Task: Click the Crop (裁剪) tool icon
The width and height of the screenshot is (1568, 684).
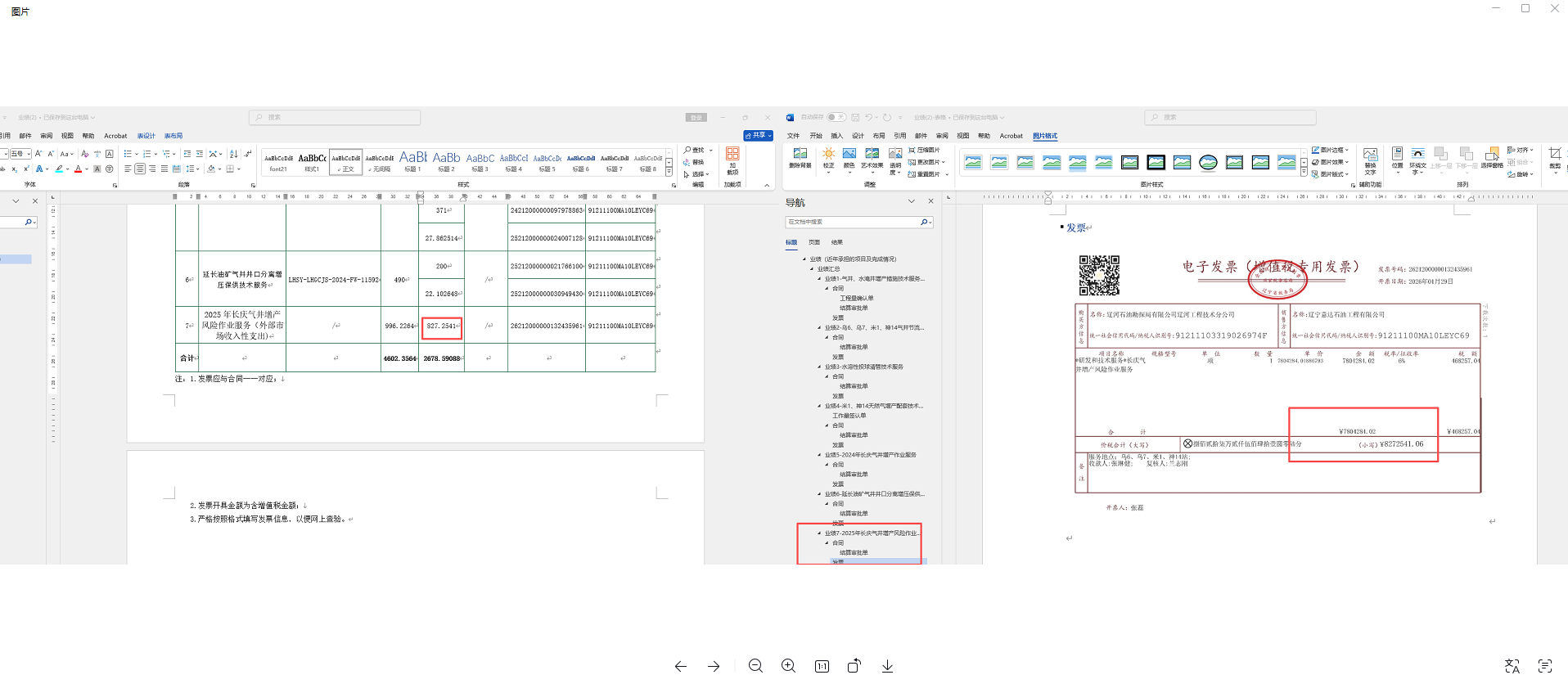Action: (x=1555, y=155)
